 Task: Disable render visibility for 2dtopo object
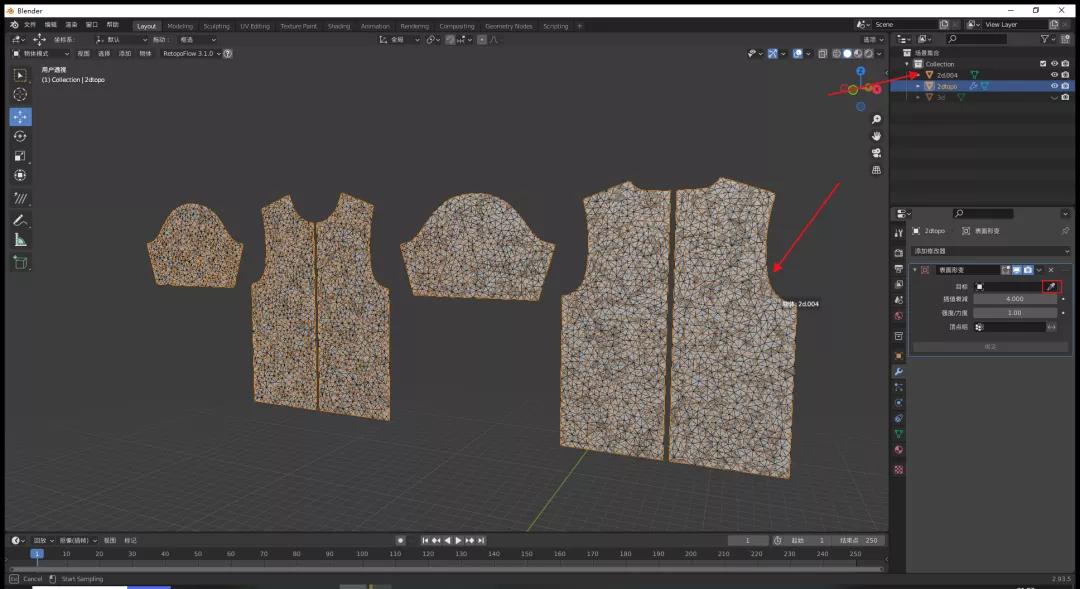coord(1064,85)
